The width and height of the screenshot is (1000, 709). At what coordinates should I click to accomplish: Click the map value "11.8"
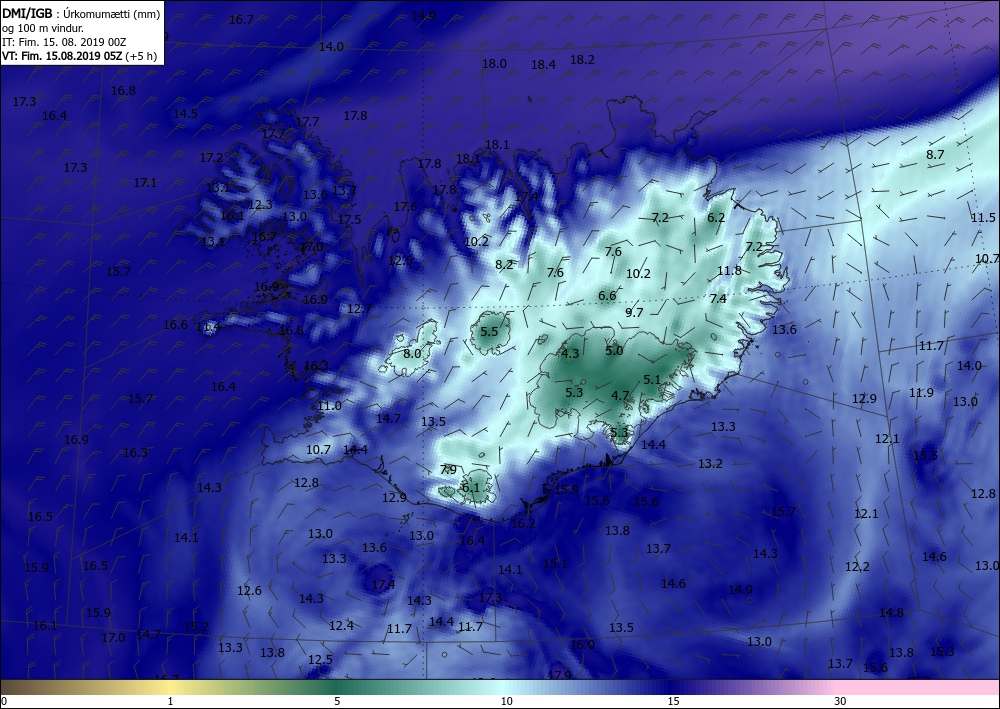click(x=729, y=270)
